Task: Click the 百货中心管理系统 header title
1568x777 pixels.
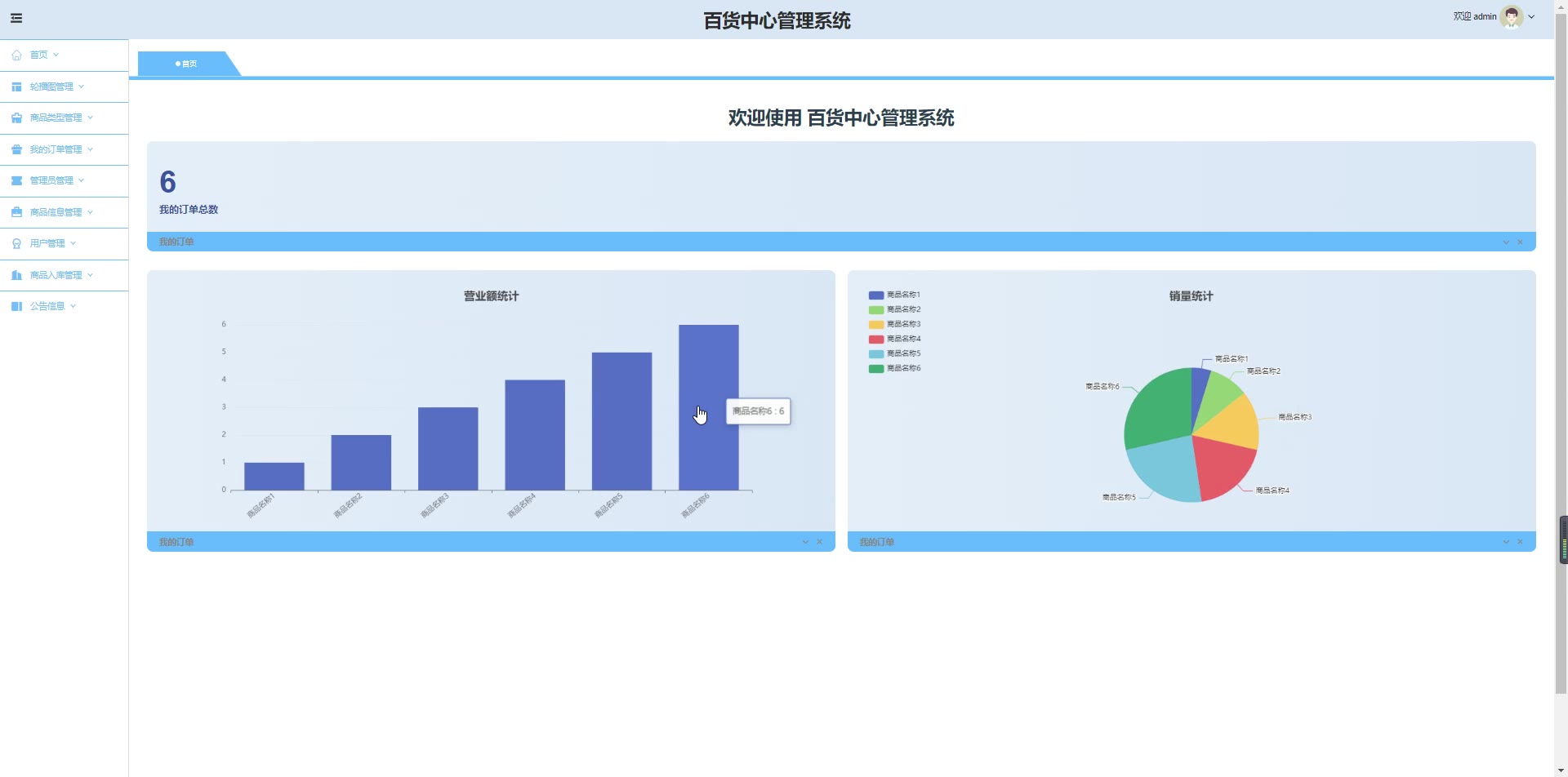Action: click(777, 20)
